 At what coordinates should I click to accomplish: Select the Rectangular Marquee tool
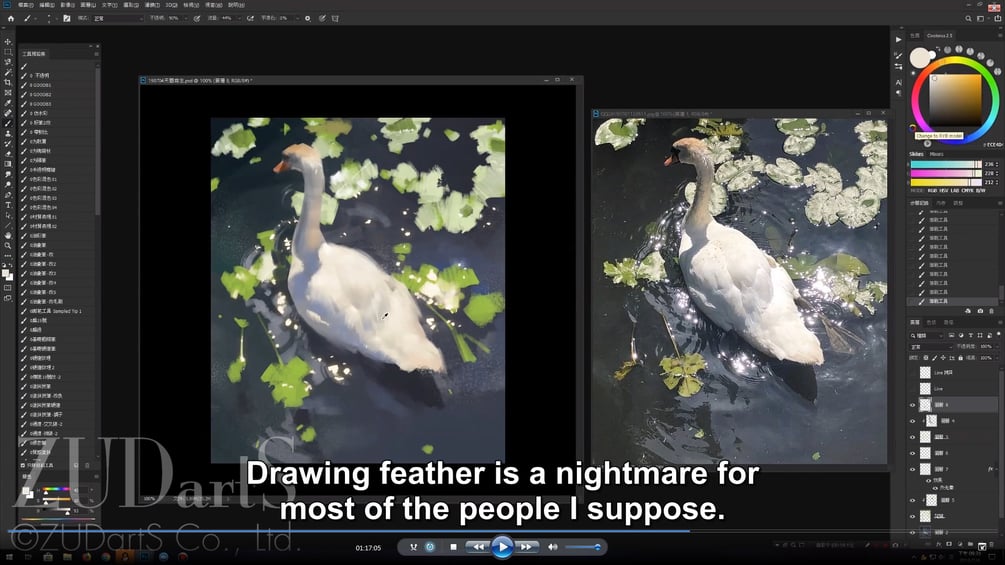(x=8, y=52)
